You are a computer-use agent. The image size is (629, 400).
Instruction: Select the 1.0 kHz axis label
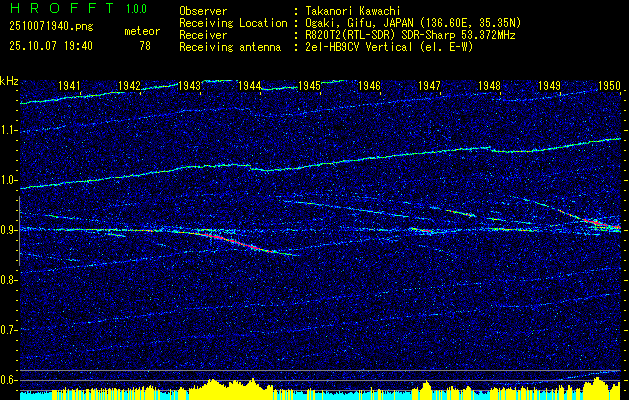[x=9, y=180]
